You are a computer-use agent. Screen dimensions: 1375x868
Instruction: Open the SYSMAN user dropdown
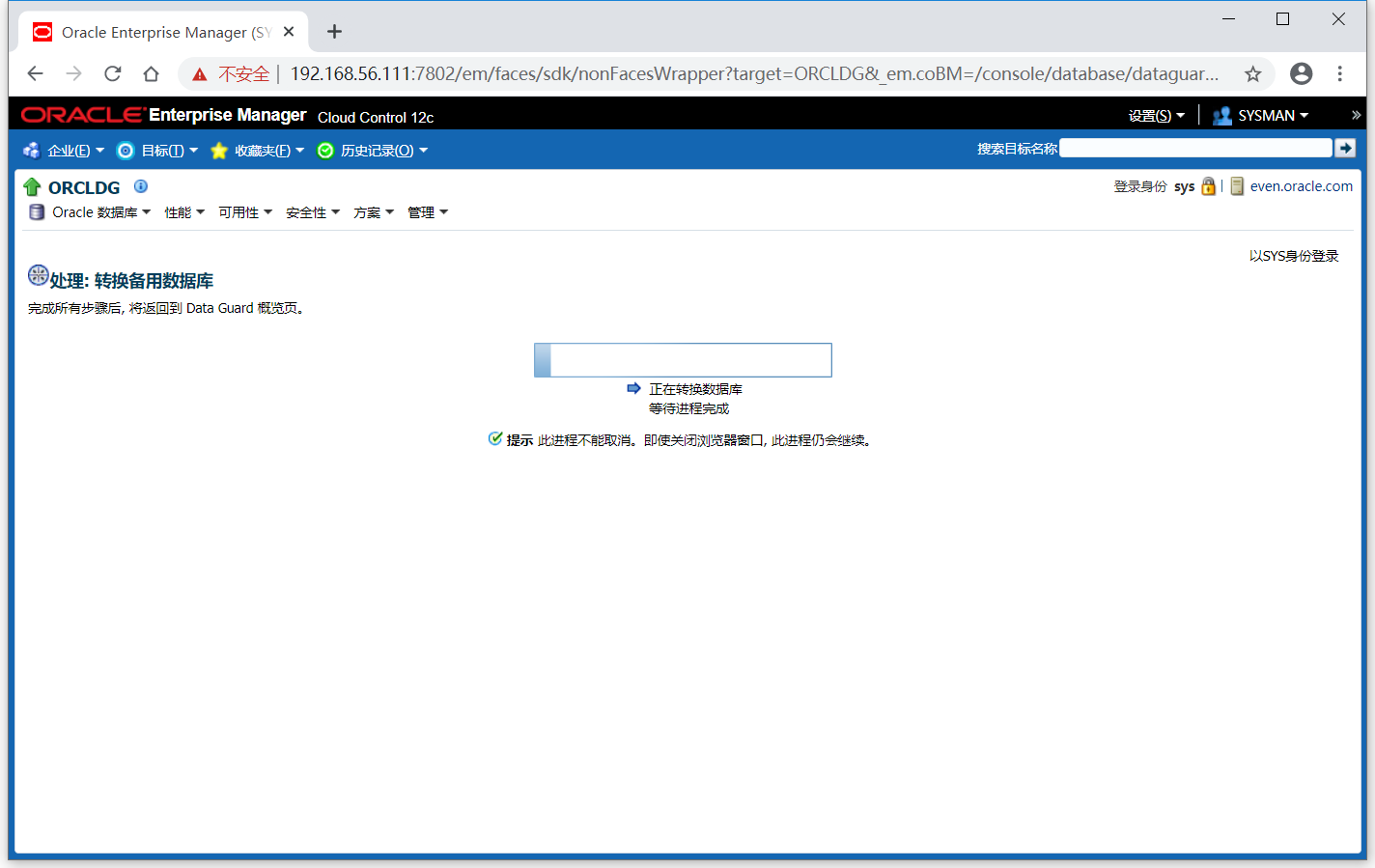coord(1273,116)
